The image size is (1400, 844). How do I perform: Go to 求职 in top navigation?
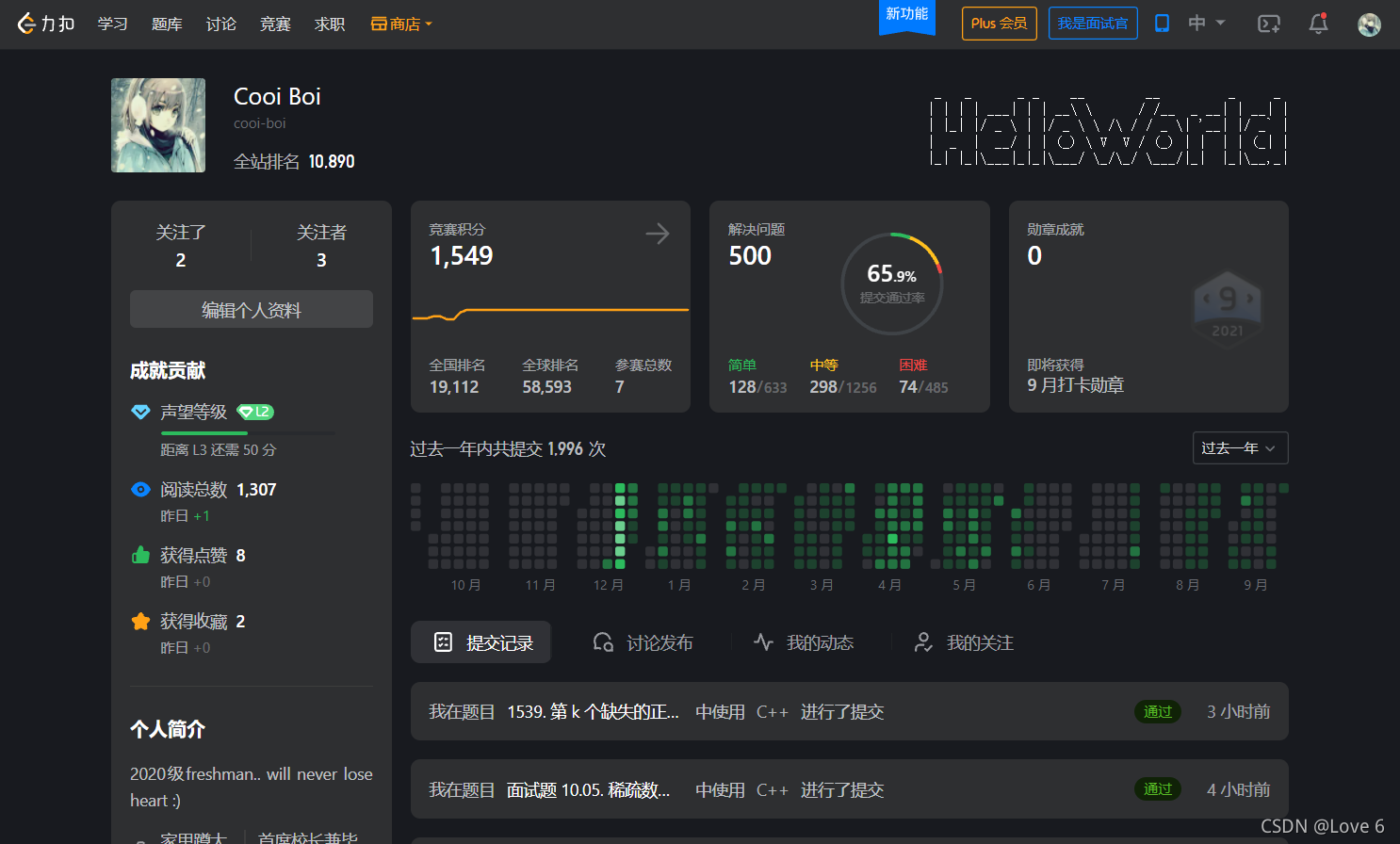[x=330, y=24]
